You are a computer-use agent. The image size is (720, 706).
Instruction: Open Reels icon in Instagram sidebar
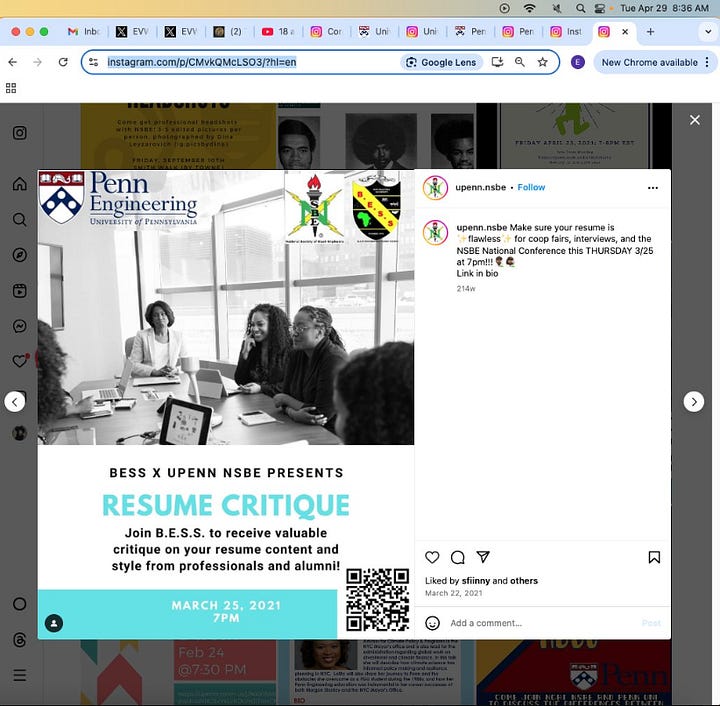(x=19, y=291)
